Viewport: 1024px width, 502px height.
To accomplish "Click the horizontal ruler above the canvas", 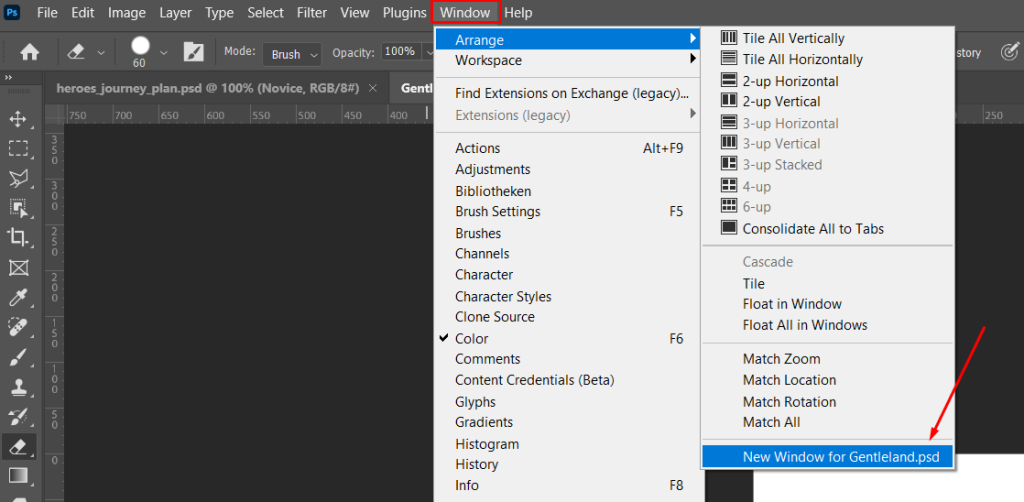I will (250, 115).
